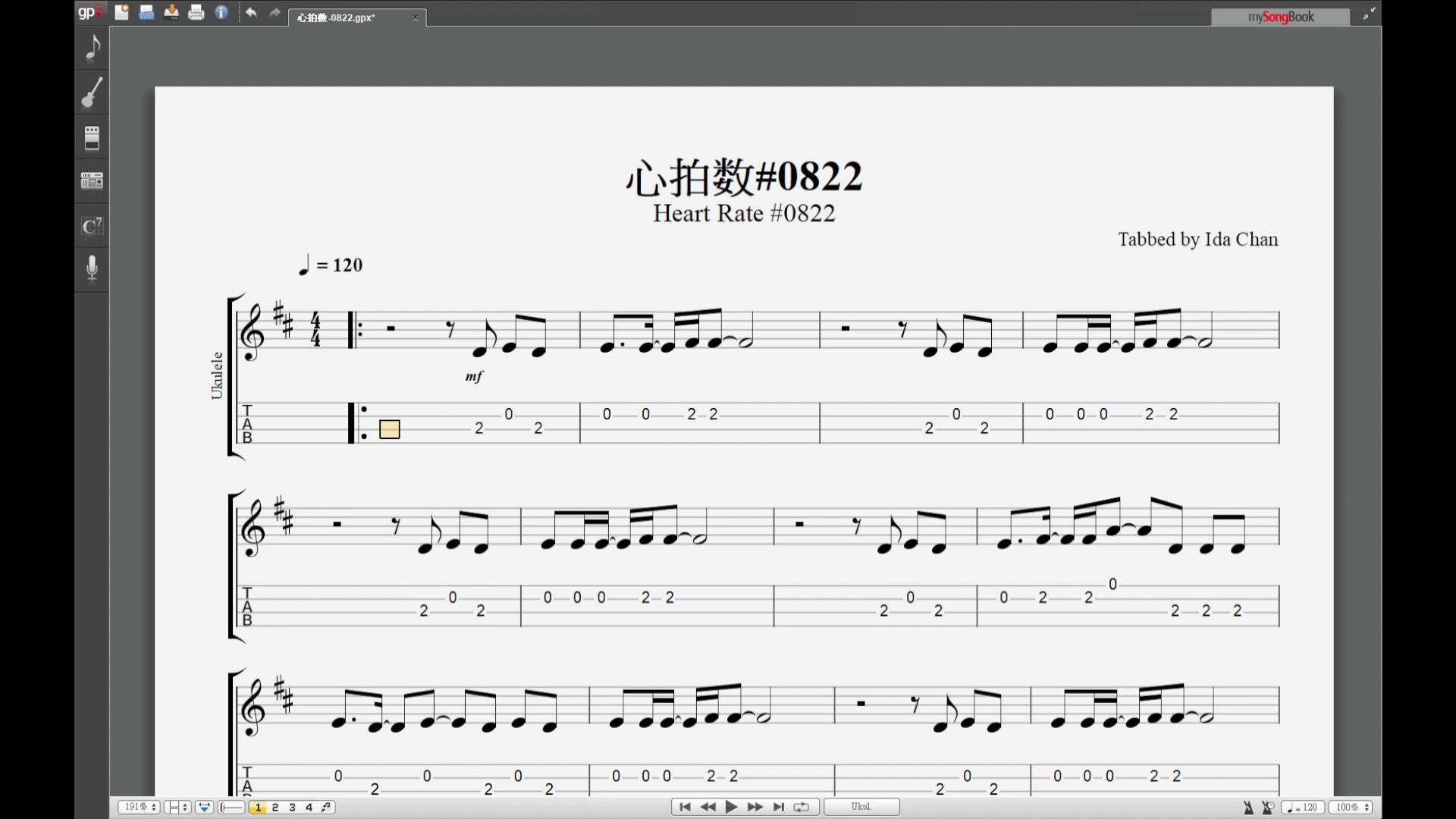This screenshot has width=1456, height=819.
Task: Adjust the 100% playback speed control
Action: click(1350, 807)
